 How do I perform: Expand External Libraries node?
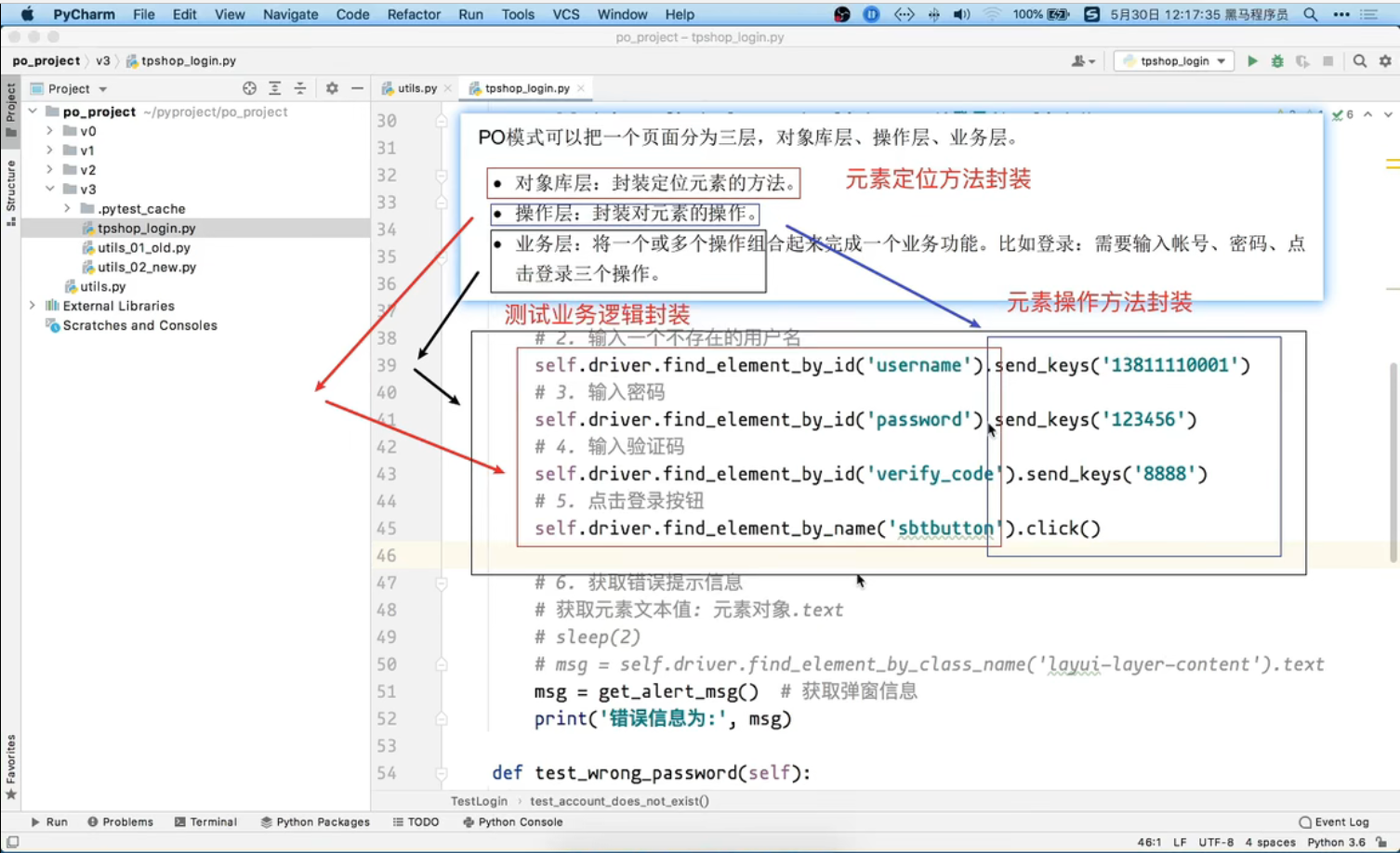(x=33, y=306)
